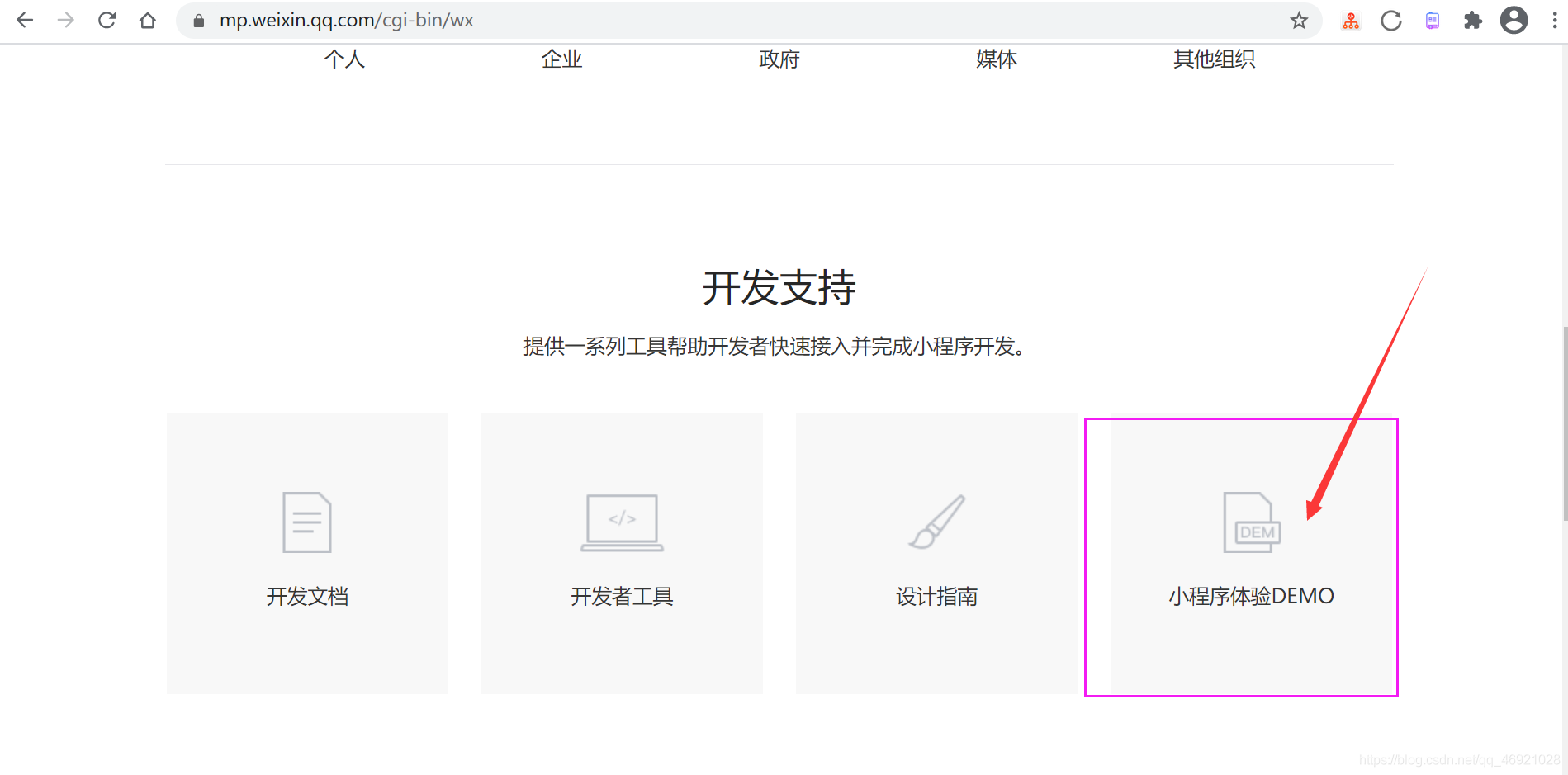Open the browser home page icon

pyautogui.click(x=148, y=21)
